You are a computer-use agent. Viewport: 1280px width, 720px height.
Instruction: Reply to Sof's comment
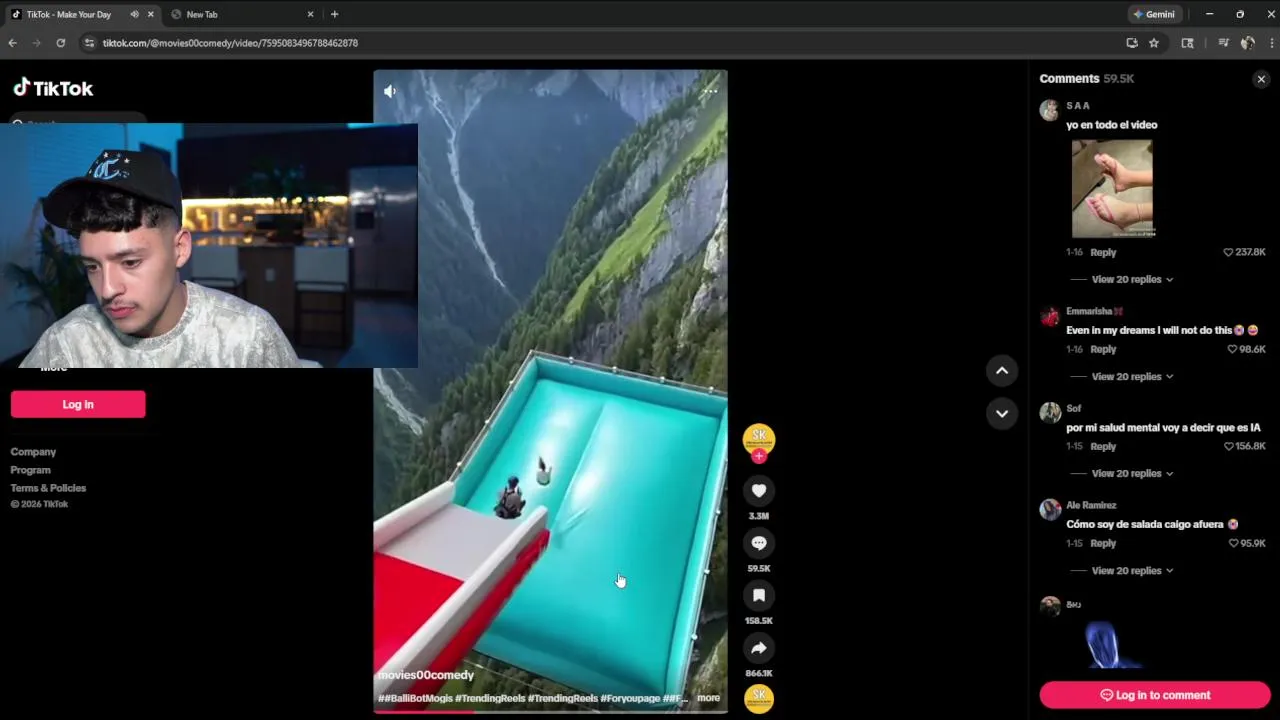pos(1103,446)
